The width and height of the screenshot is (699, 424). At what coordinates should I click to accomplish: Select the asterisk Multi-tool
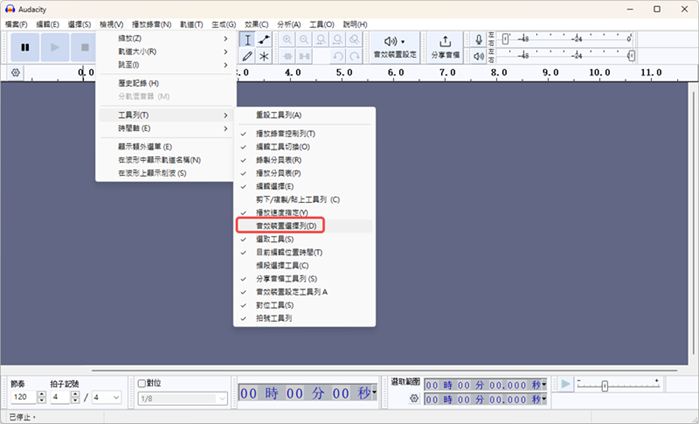pos(264,56)
